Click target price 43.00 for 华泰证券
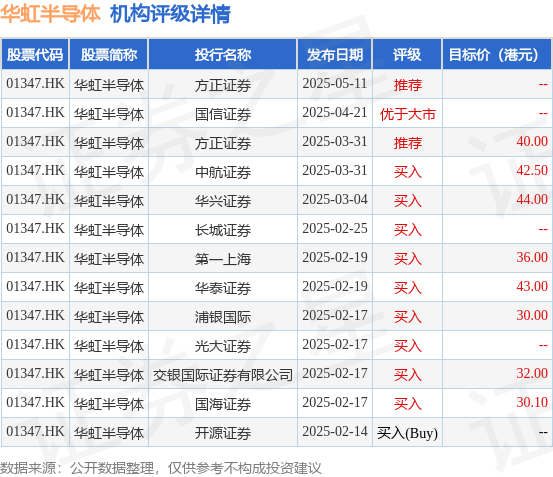Image resolution: width=553 pixels, height=477 pixels. pos(532,286)
